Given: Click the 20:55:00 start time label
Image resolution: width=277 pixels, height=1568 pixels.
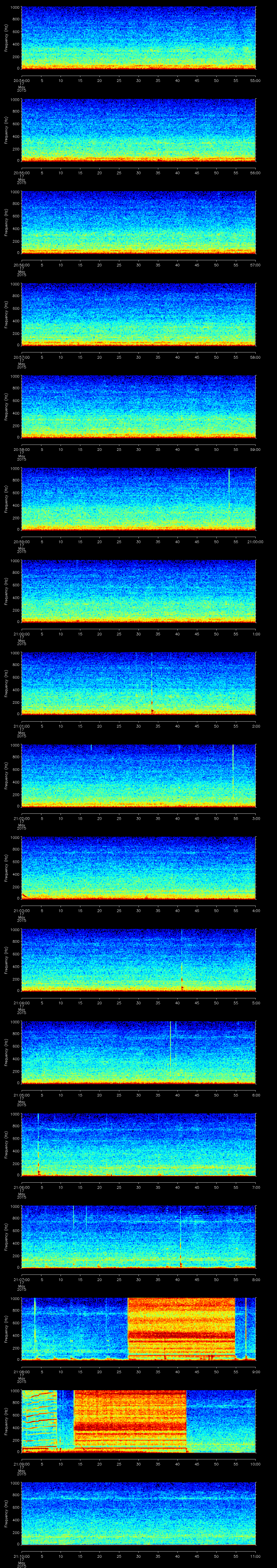Looking at the screenshot, I should click(21, 173).
